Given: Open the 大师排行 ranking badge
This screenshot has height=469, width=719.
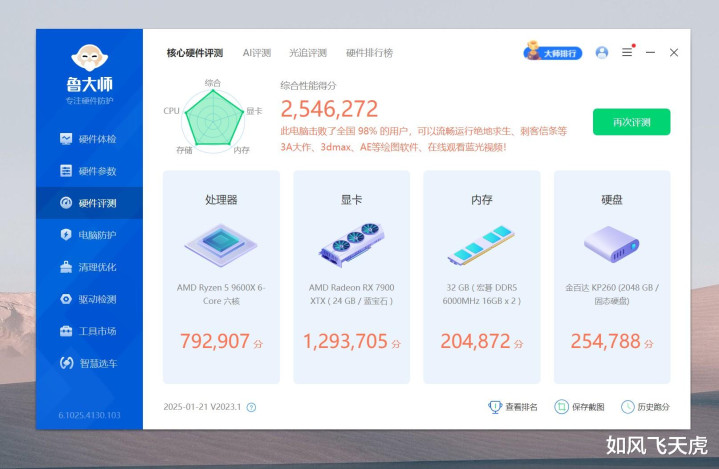Looking at the screenshot, I should (x=553, y=52).
